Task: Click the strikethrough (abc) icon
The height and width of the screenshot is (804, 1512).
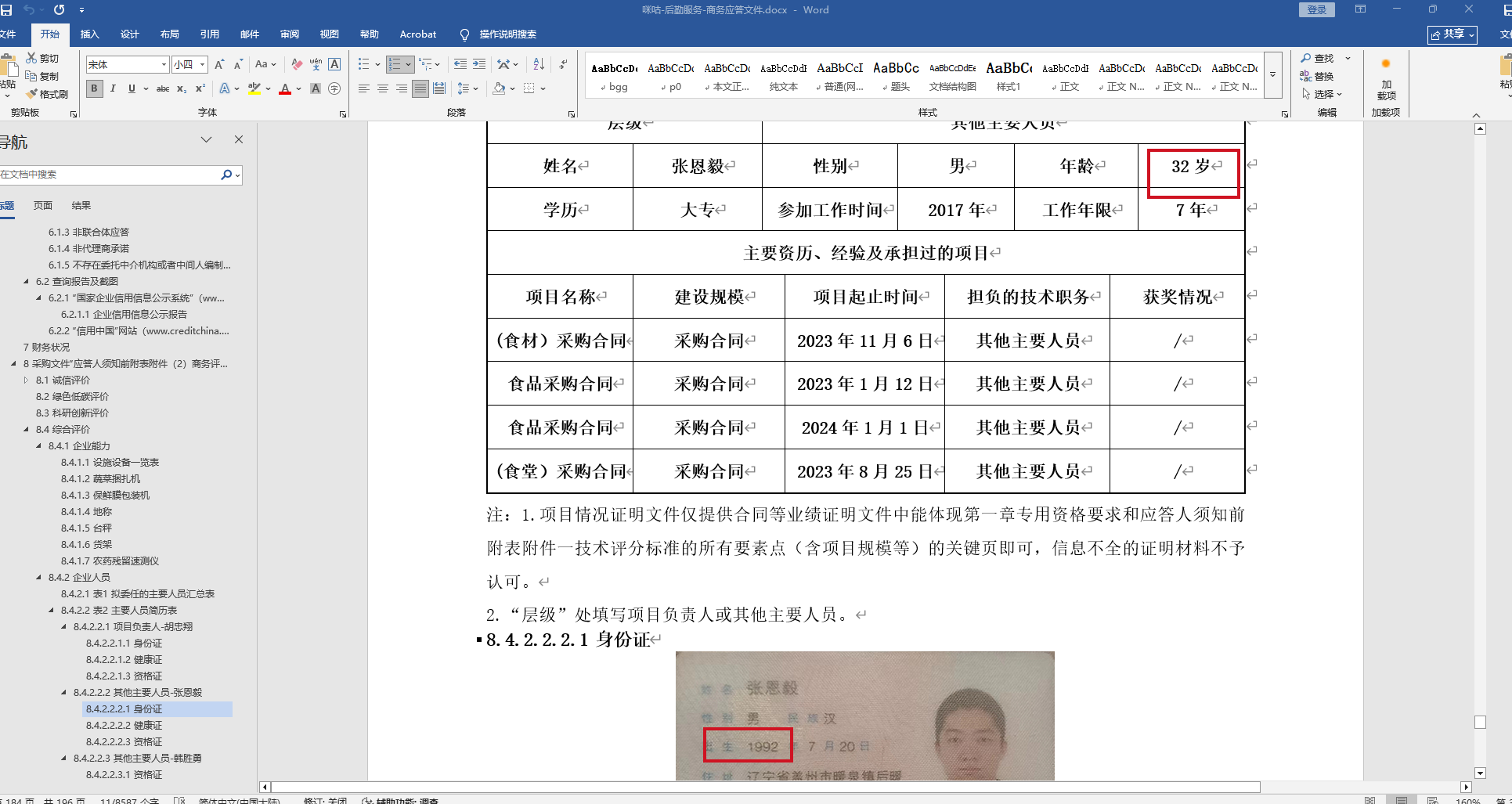Action: click(163, 89)
